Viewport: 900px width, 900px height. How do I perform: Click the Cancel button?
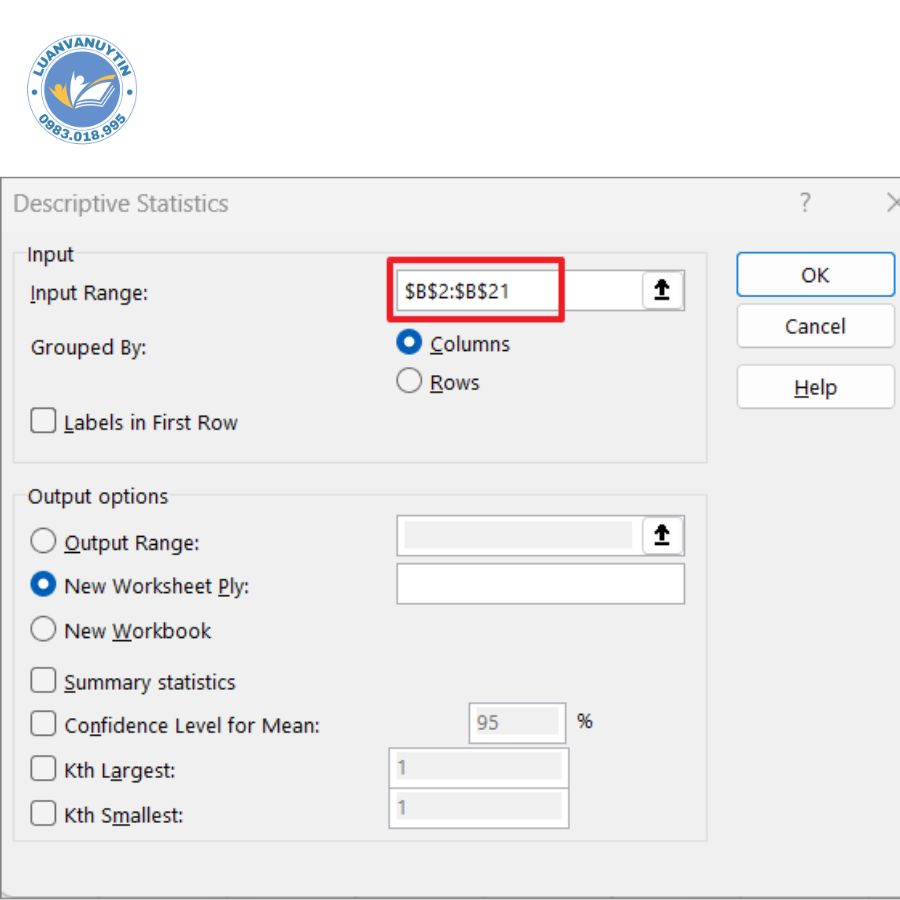click(815, 327)
